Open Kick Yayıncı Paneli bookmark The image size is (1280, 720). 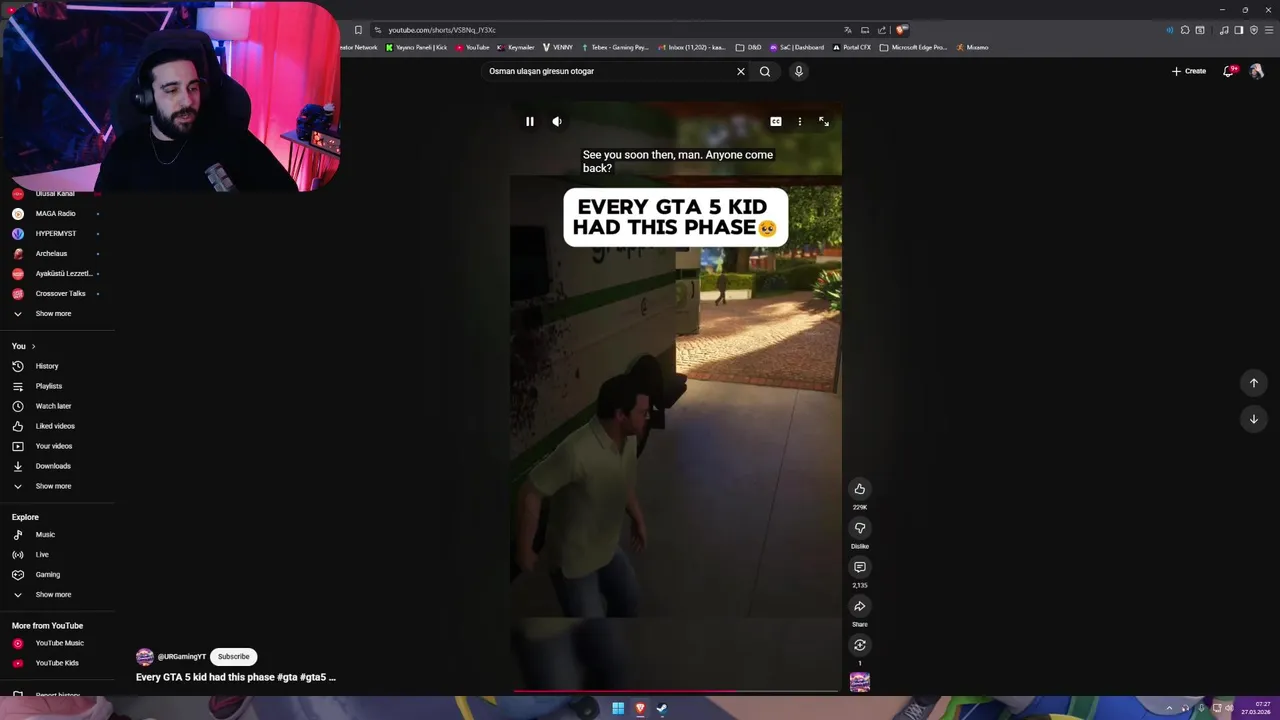coord(416,48)
